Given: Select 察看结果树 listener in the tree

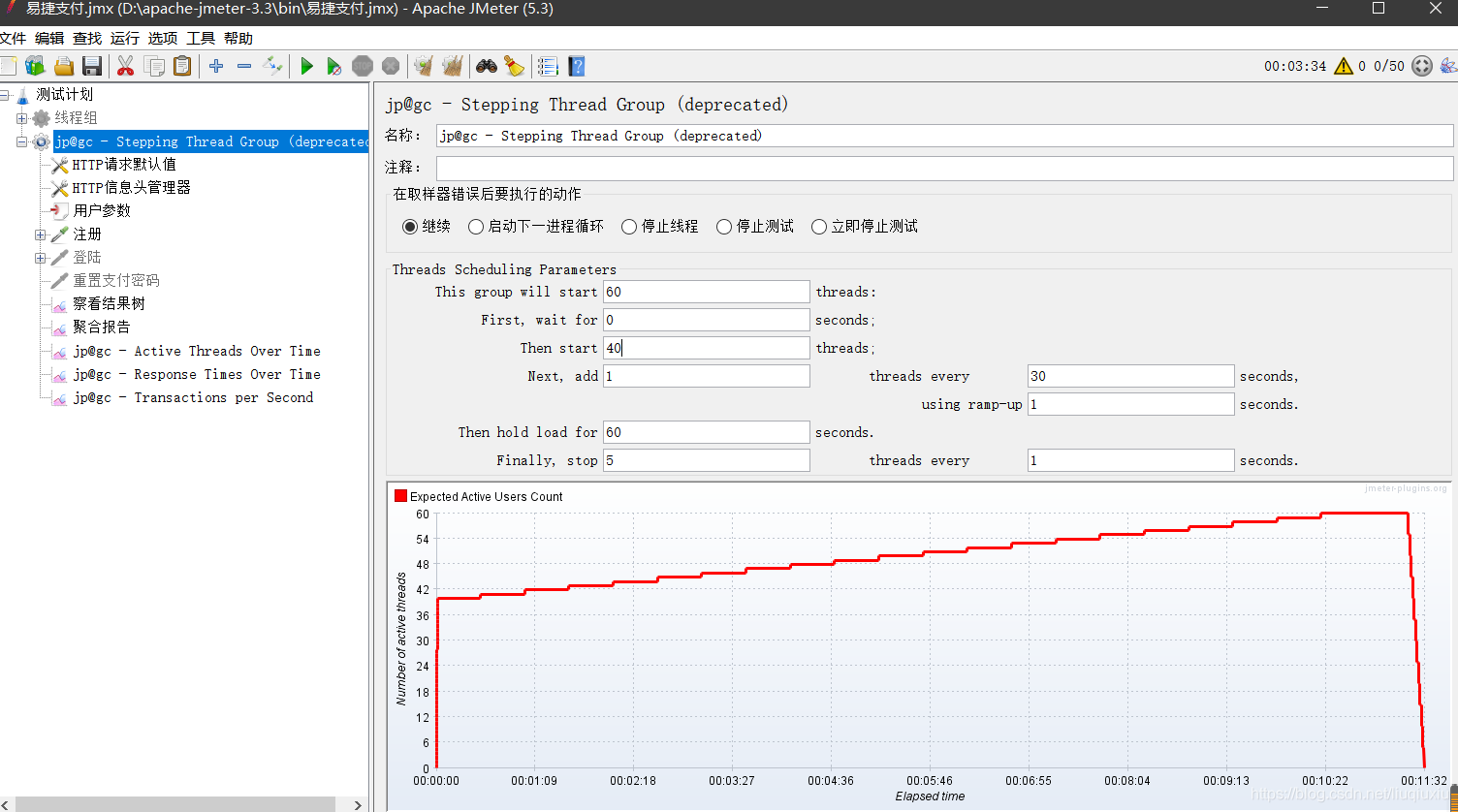Looking at the screenshot, I should point(109,304).
